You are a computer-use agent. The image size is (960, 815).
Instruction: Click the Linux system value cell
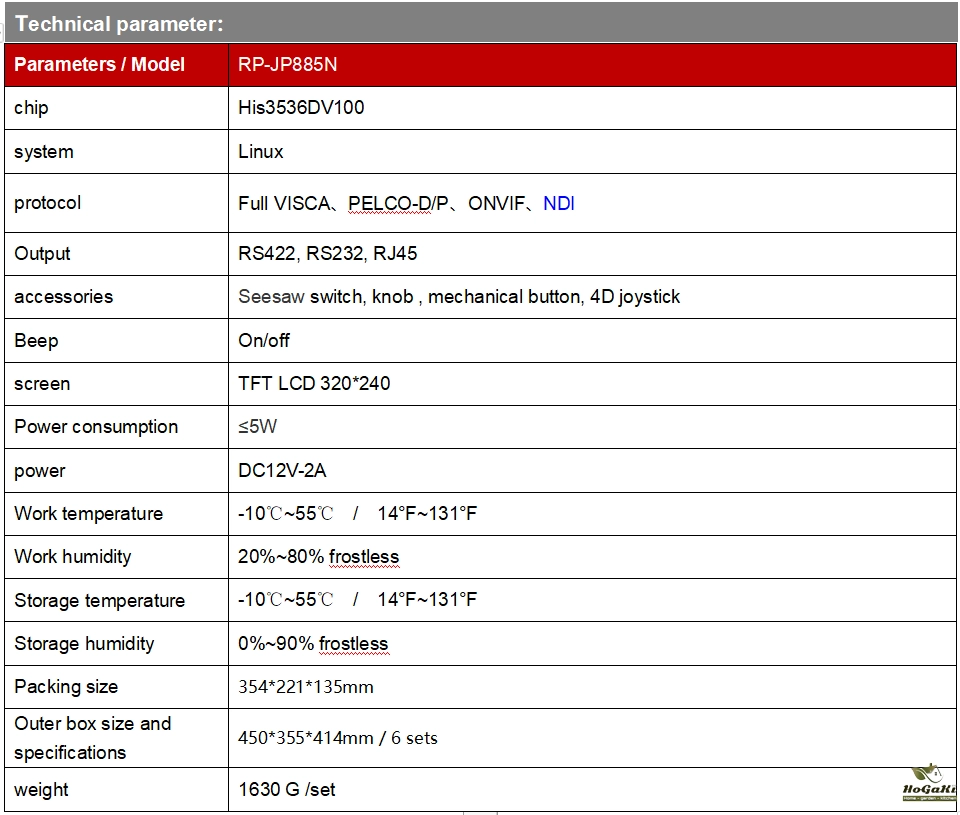click(261, 152)
